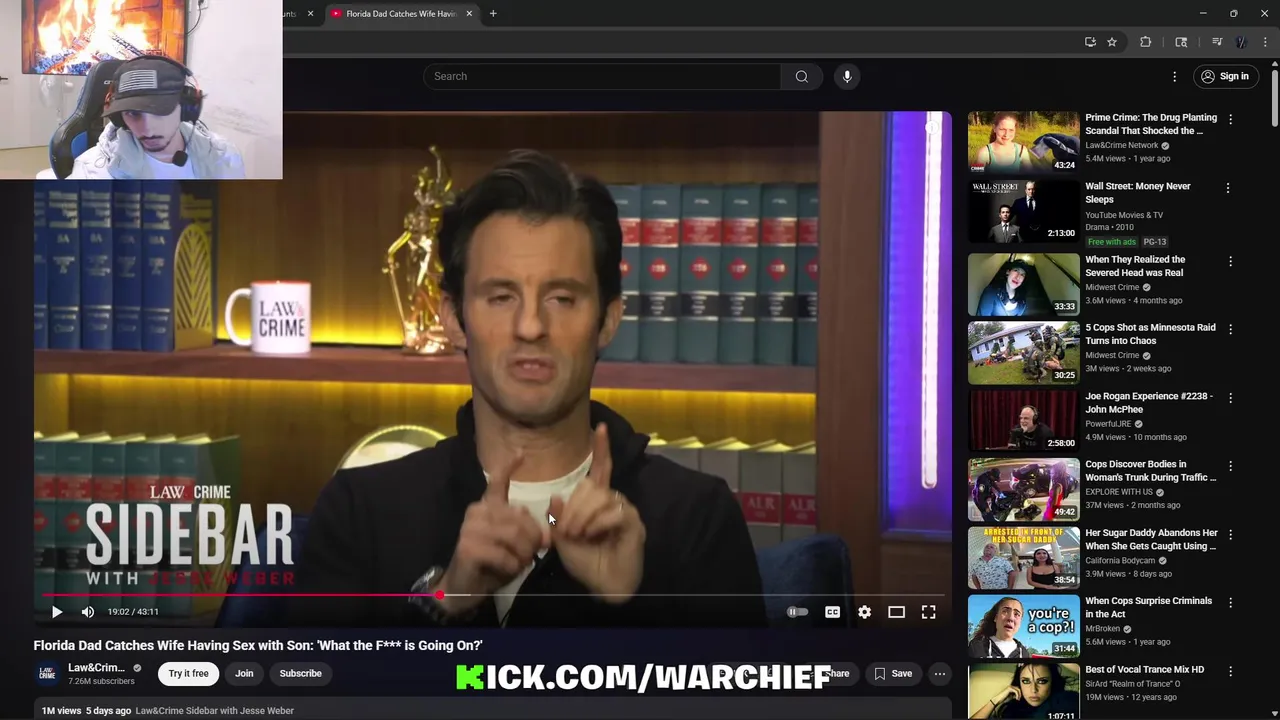Subscribe to the Law&Crime channel
The width and height of the screenshot is (1280, 720).
point(300,674)
